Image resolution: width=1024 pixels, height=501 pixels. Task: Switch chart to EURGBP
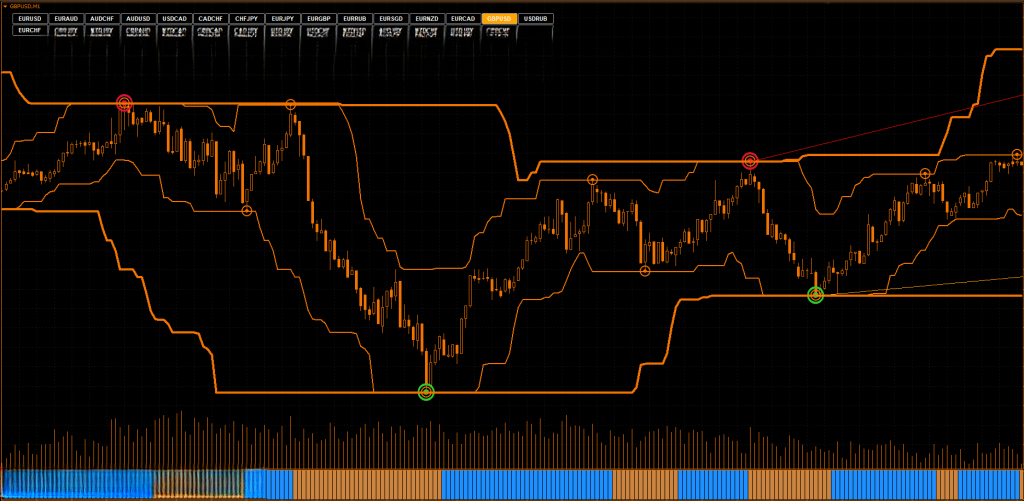pos(319,19)
